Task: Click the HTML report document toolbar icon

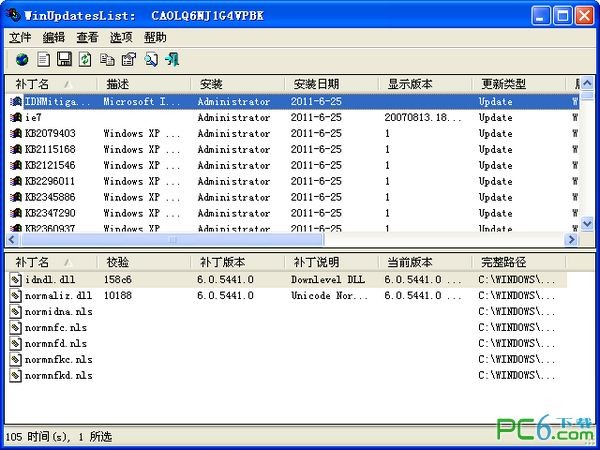Action: click(43, 60)
